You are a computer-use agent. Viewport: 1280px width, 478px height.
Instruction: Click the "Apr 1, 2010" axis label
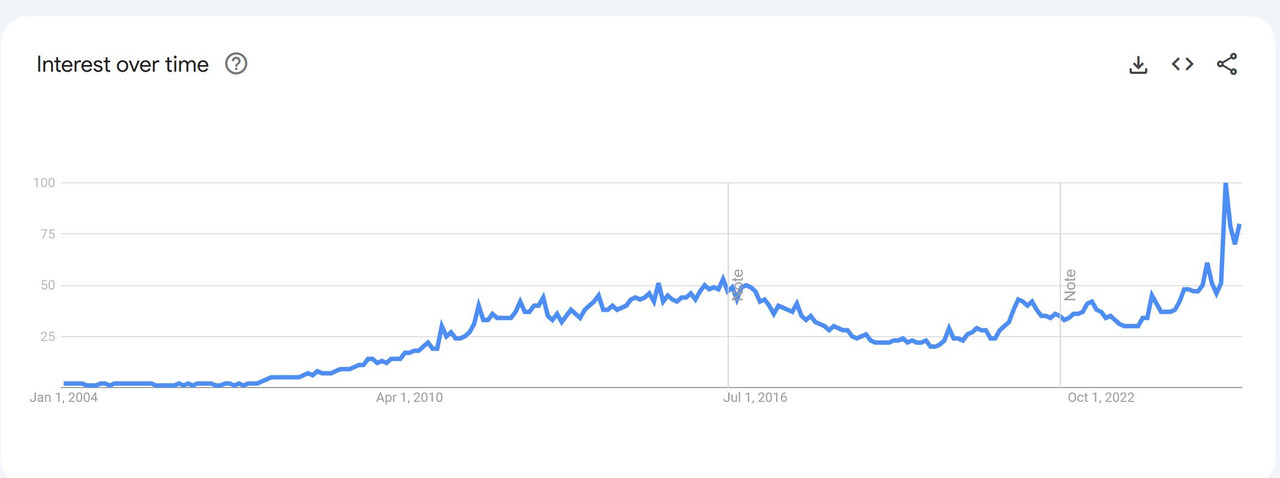[409, 398]
